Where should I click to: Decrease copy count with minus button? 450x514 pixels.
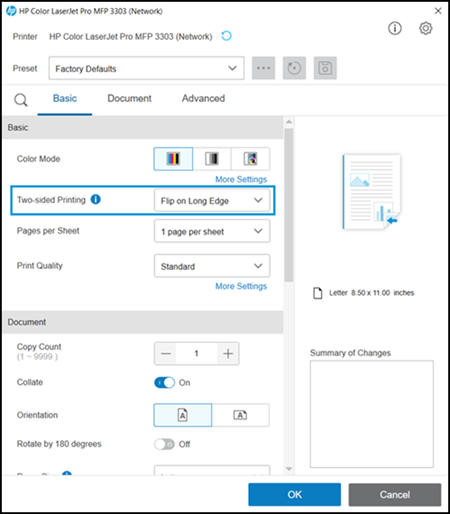pyautogui.click(x=166, y=353)
